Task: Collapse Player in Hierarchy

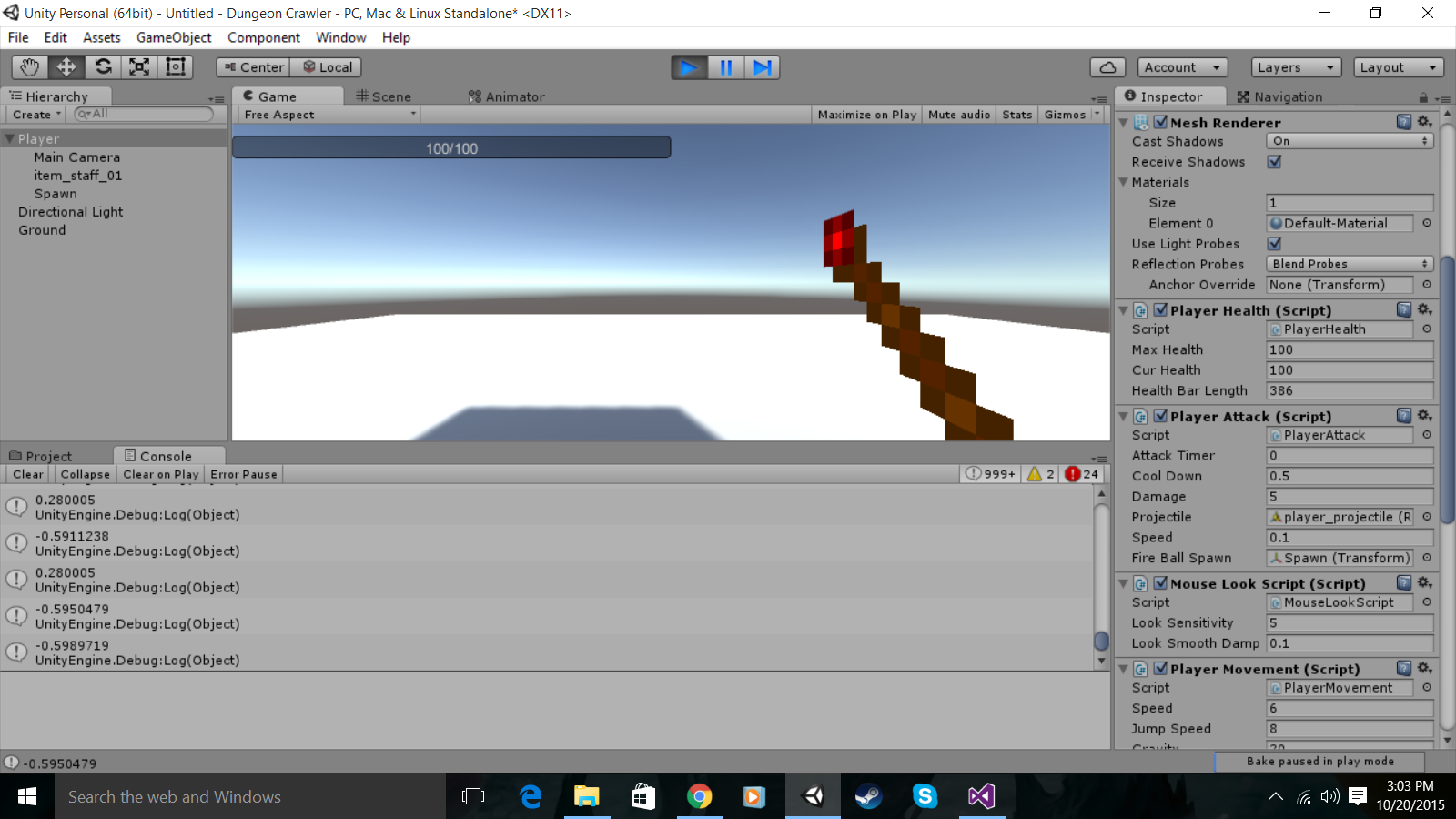Action: pos(9,139)
